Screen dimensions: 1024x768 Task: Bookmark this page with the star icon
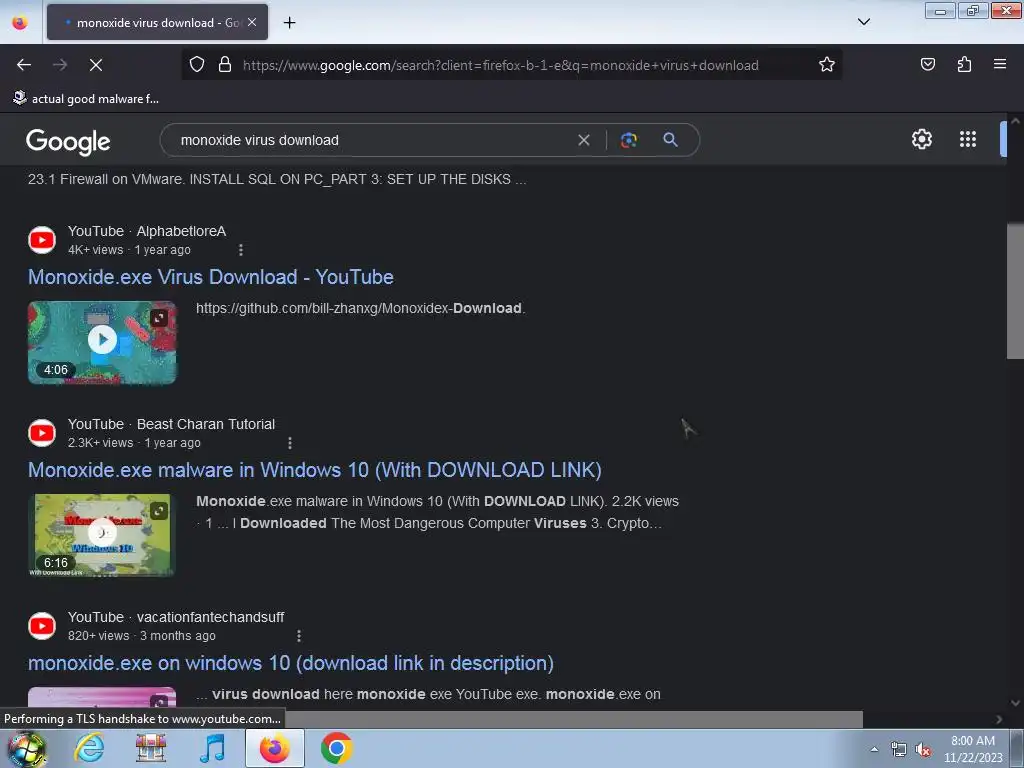[x=827, y=65]
